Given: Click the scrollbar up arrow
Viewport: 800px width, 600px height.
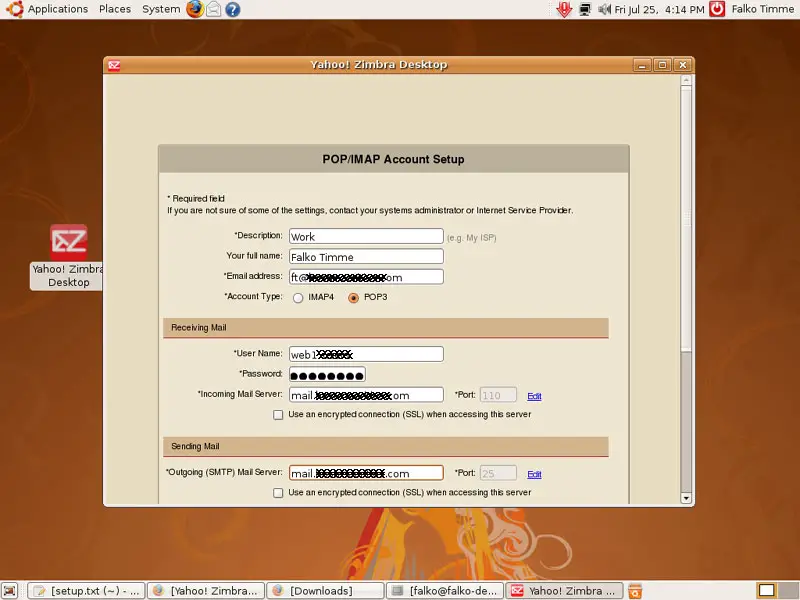Looking at the screenshot, I should pyautogui.click(x=686, y=81).
